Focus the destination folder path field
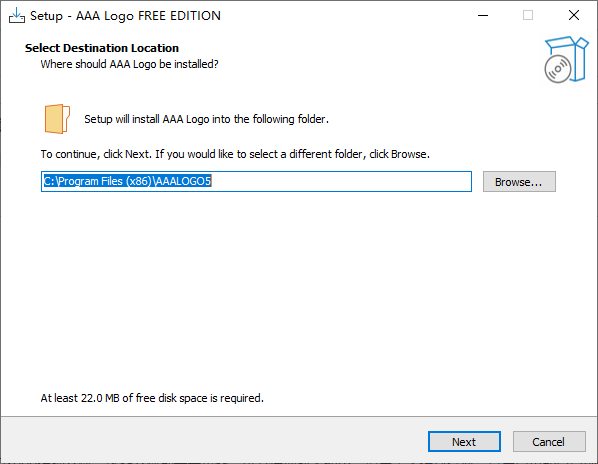The height and width of the screenshot is (464, 598). (256, 181)
